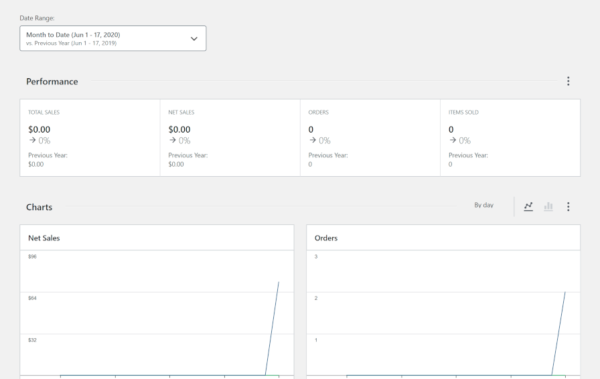Click the trend arrow under Items Sold
The width and height of the screenshot is (600, 379).
[x=453, y=140]
